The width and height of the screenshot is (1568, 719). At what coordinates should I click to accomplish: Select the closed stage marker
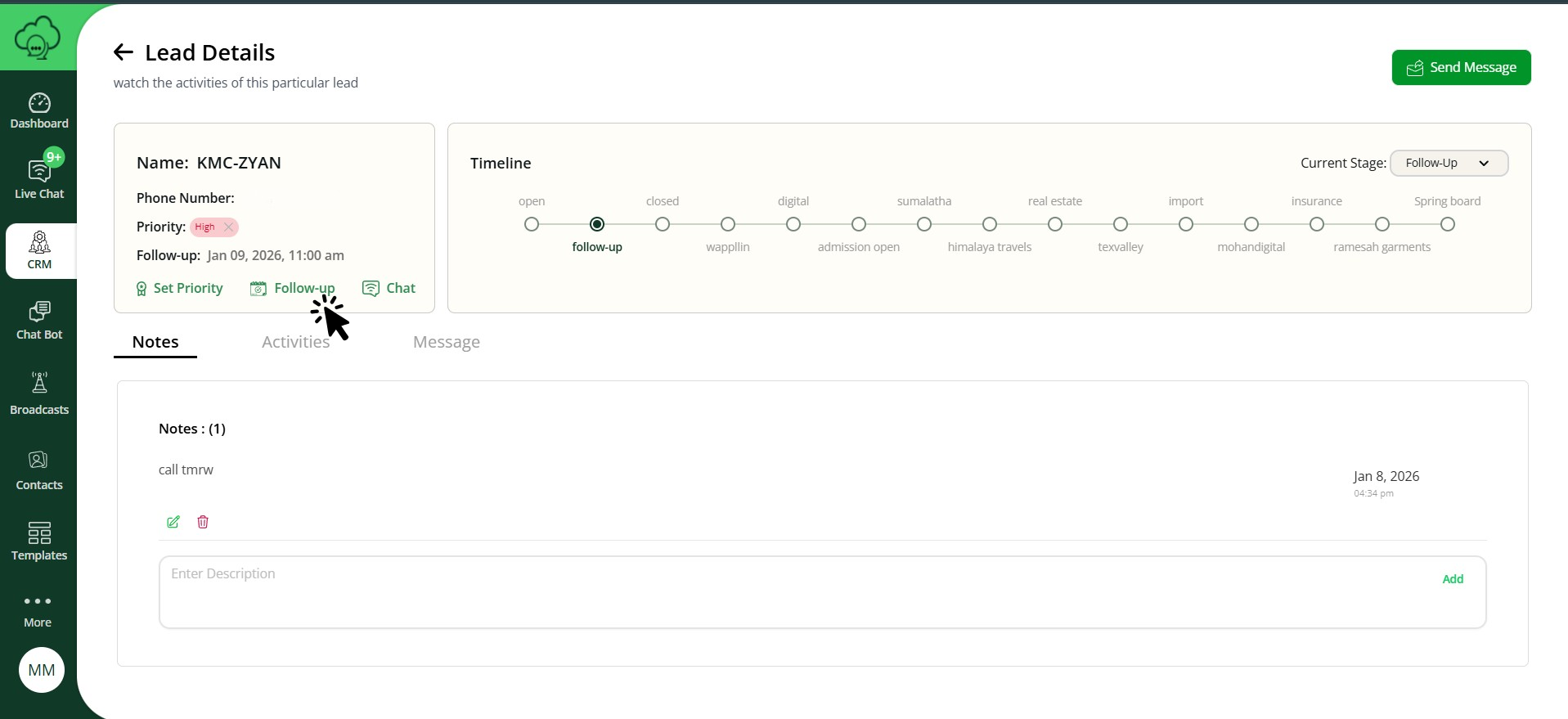click(x=663, y=224)
